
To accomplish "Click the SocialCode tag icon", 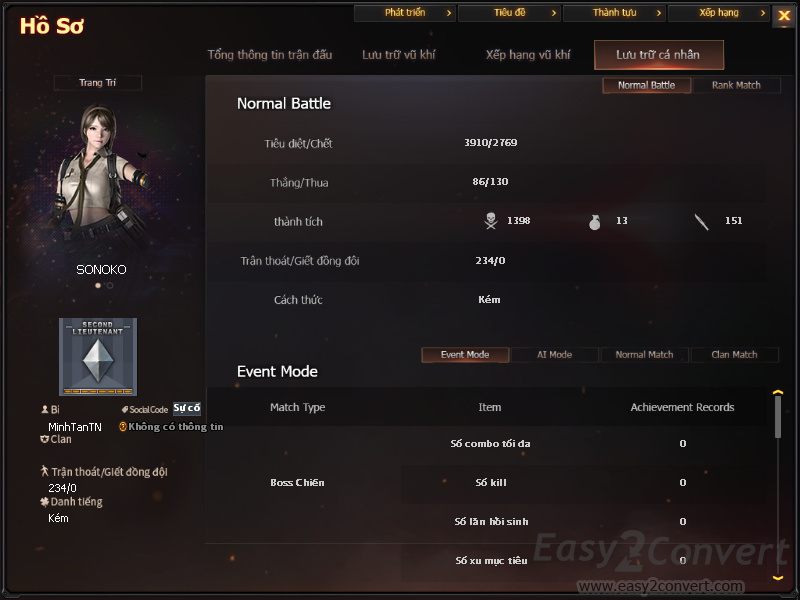I will [x=124, y=409].
